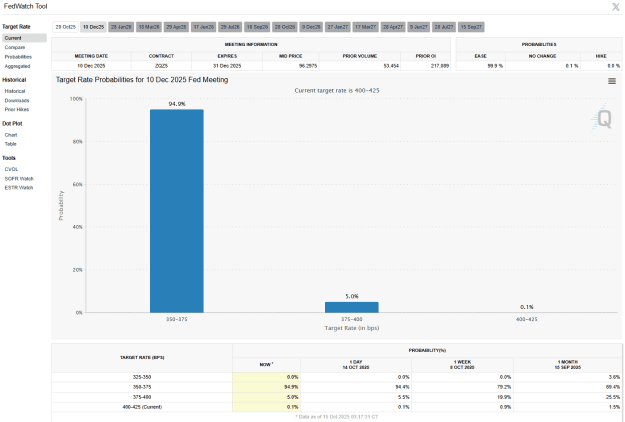
Task: Click the MID PRICE column header
Action: point(291,56)
